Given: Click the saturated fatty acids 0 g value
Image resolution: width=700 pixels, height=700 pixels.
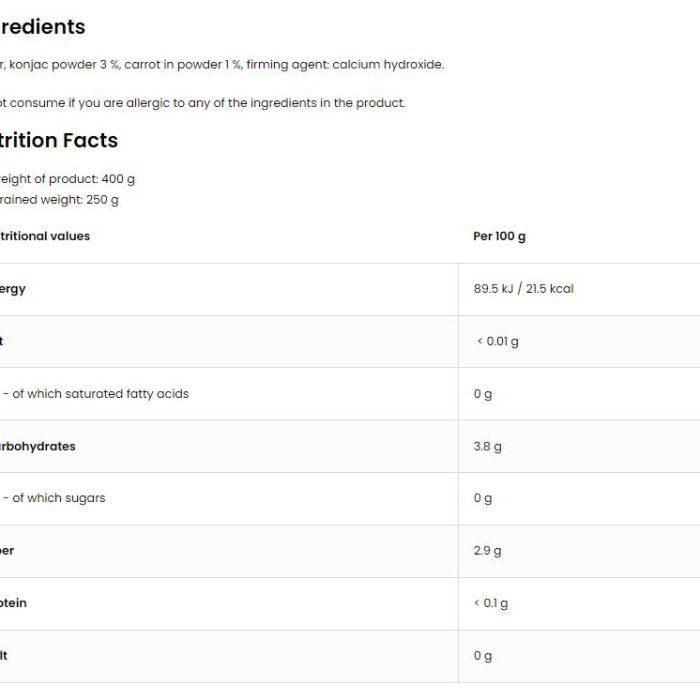Looking at the screenshot, I should pyautogui.click(x=483, y=394).
